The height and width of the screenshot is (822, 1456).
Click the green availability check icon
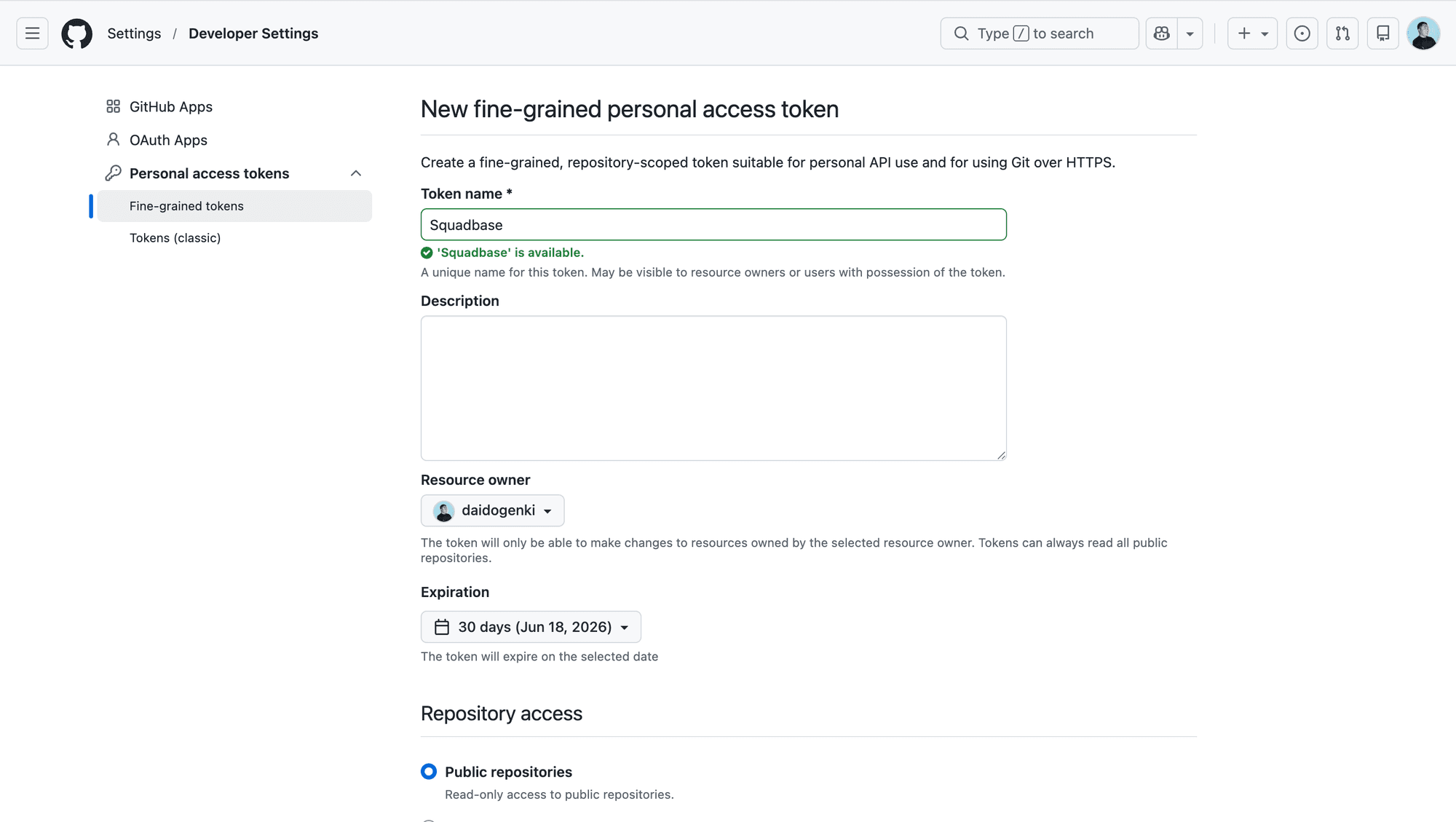tap(427, 253)
